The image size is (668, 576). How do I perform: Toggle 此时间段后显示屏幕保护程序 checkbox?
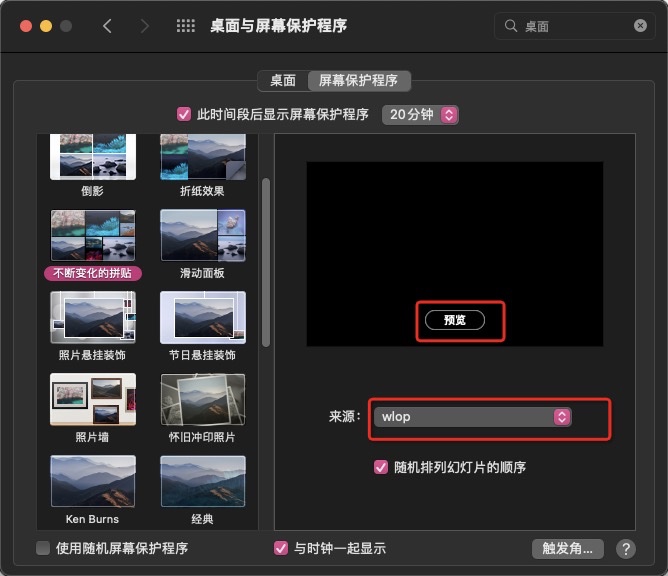(183, 114)
